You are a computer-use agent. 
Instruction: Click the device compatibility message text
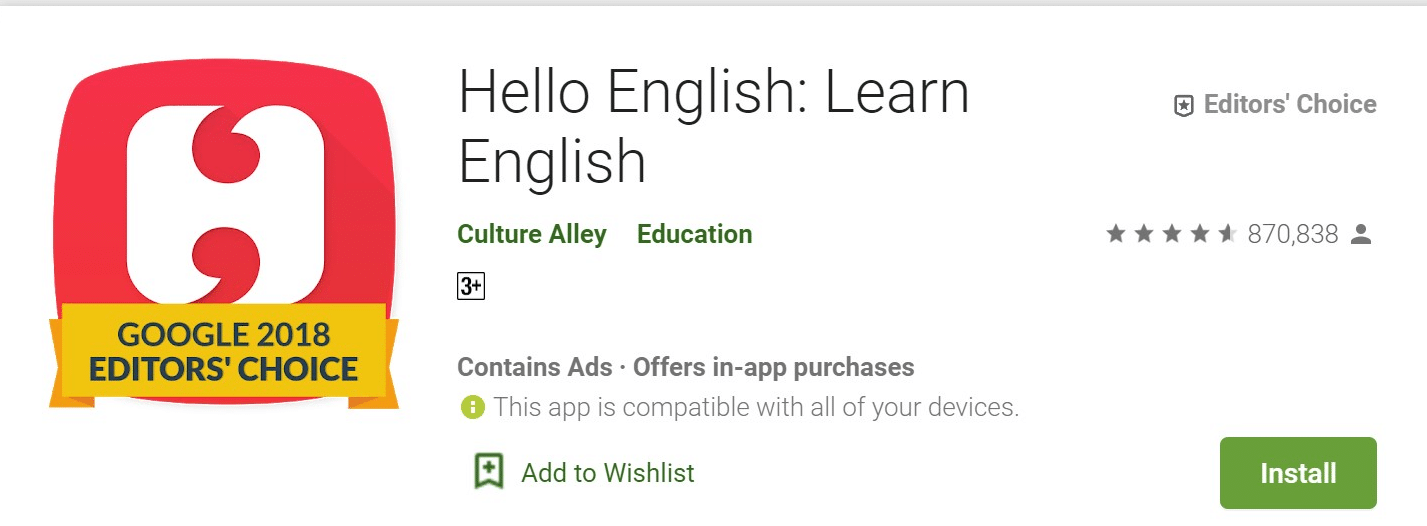(x=756, y=407)
